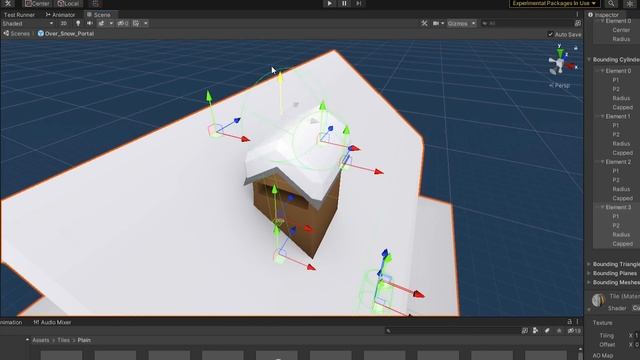Click the Pause button in the top toolbar
640x360 pixels.
point(344,3)
